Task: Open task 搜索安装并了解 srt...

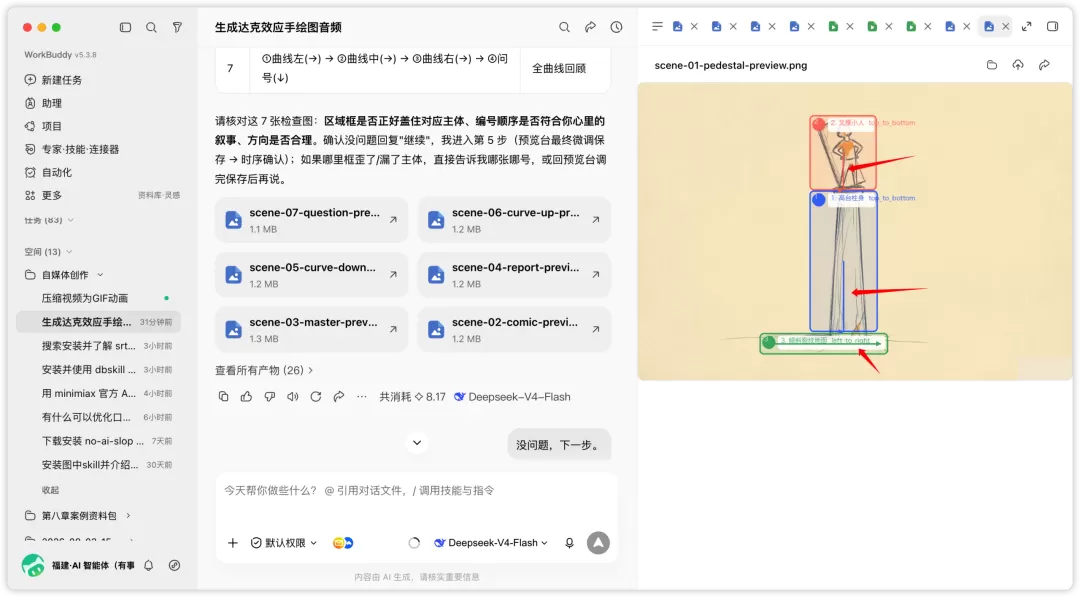Action: 98,346
